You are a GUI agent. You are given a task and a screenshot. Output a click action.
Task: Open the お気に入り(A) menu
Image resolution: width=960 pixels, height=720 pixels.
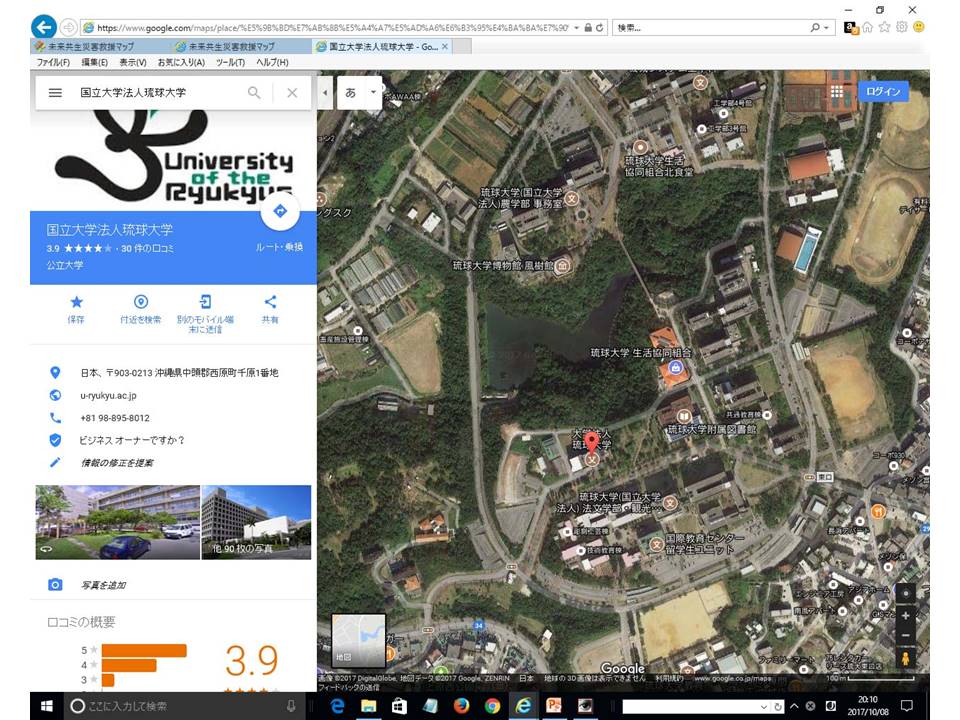(181, 62)
